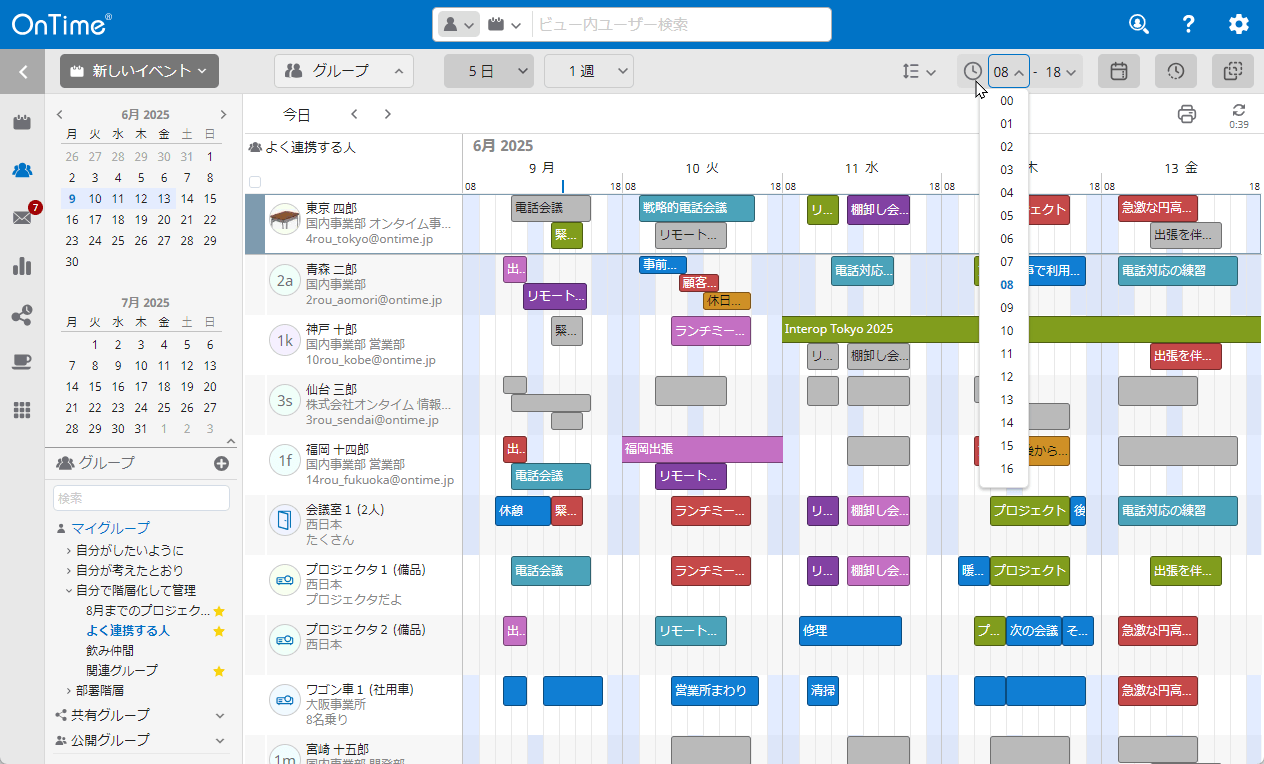
Task: Click the print icon above the calendar
Action: click(1187, 114)
